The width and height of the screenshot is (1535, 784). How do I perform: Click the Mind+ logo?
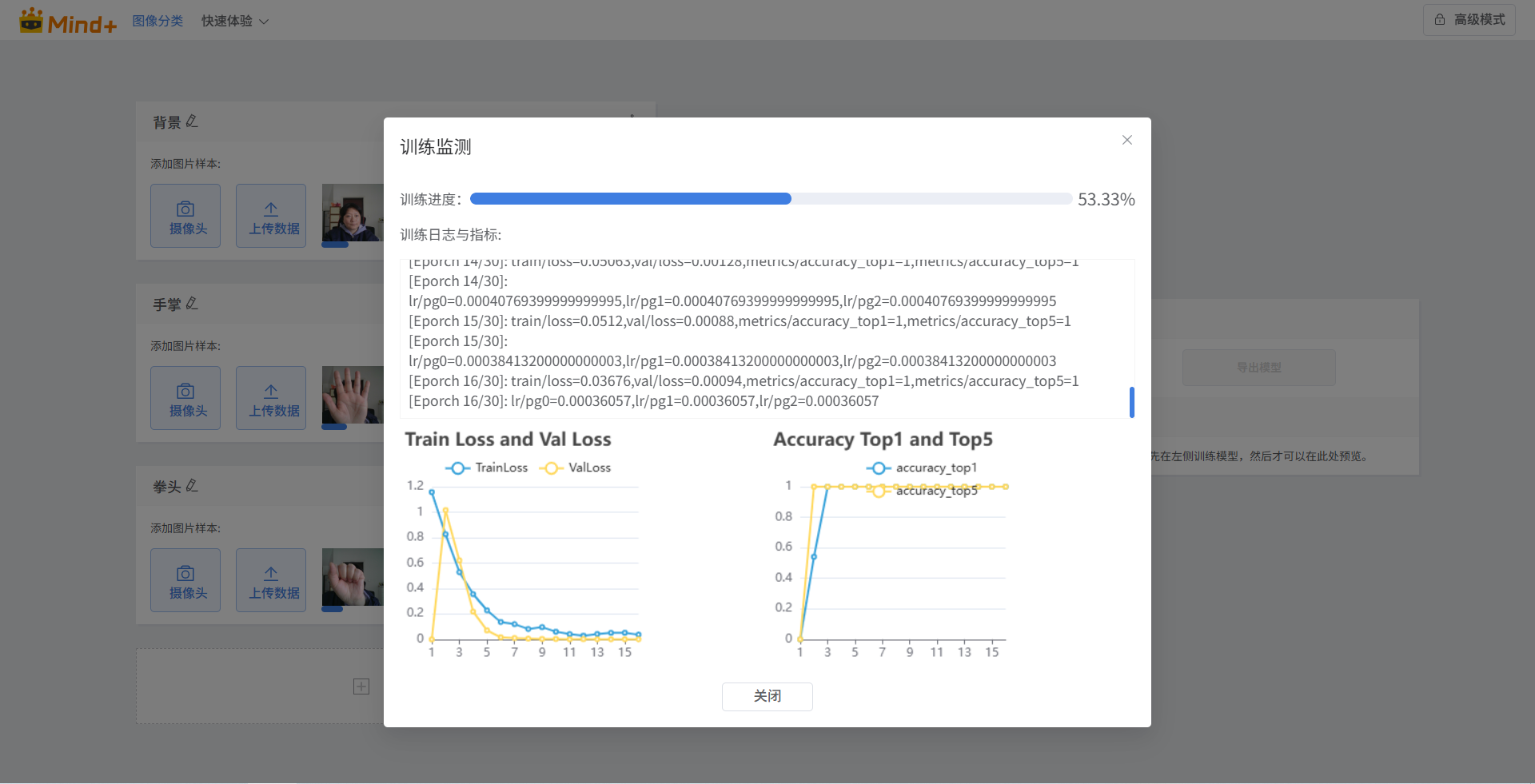click(68, 22)
